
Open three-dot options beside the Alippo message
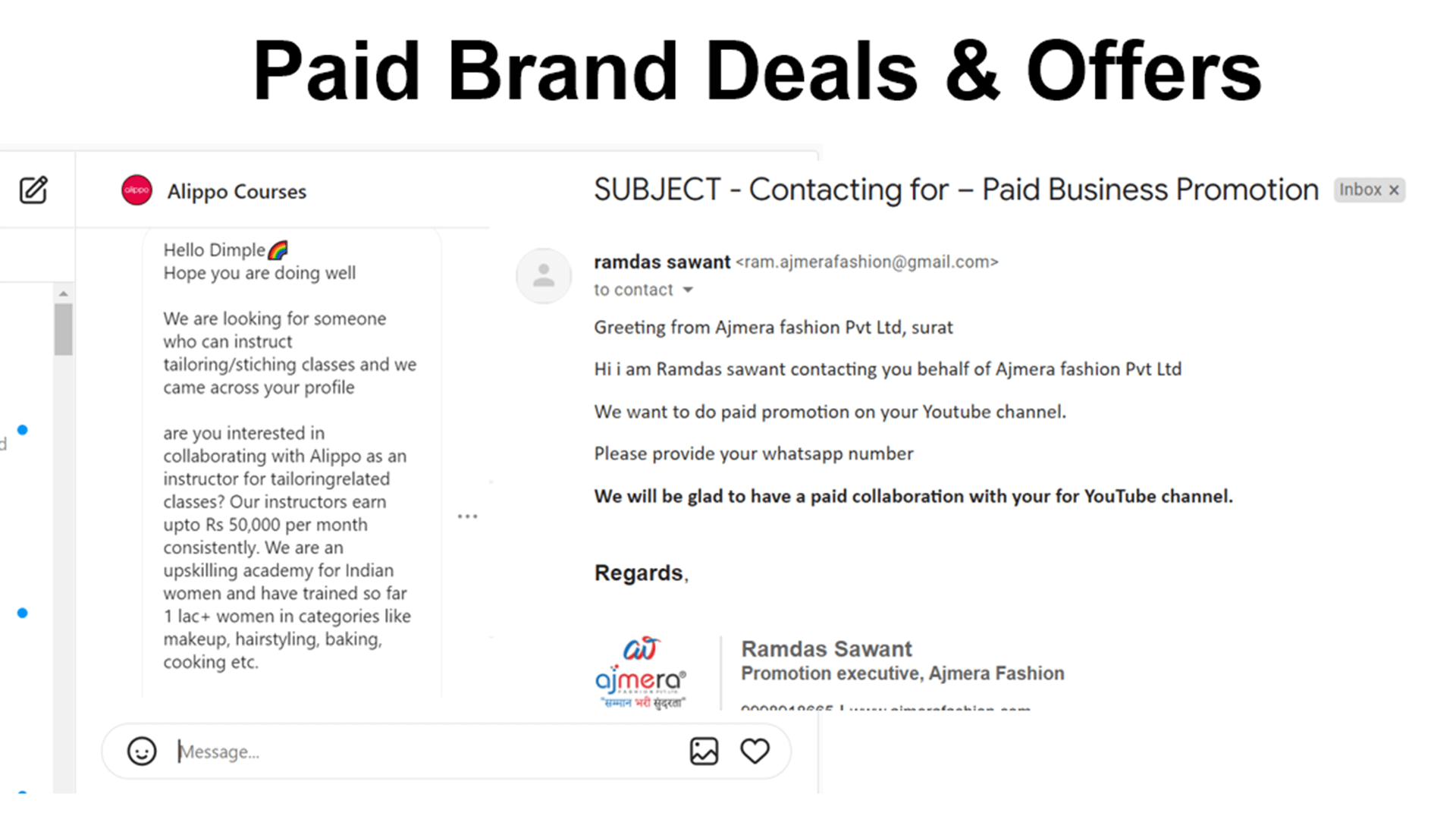point(467,516)
